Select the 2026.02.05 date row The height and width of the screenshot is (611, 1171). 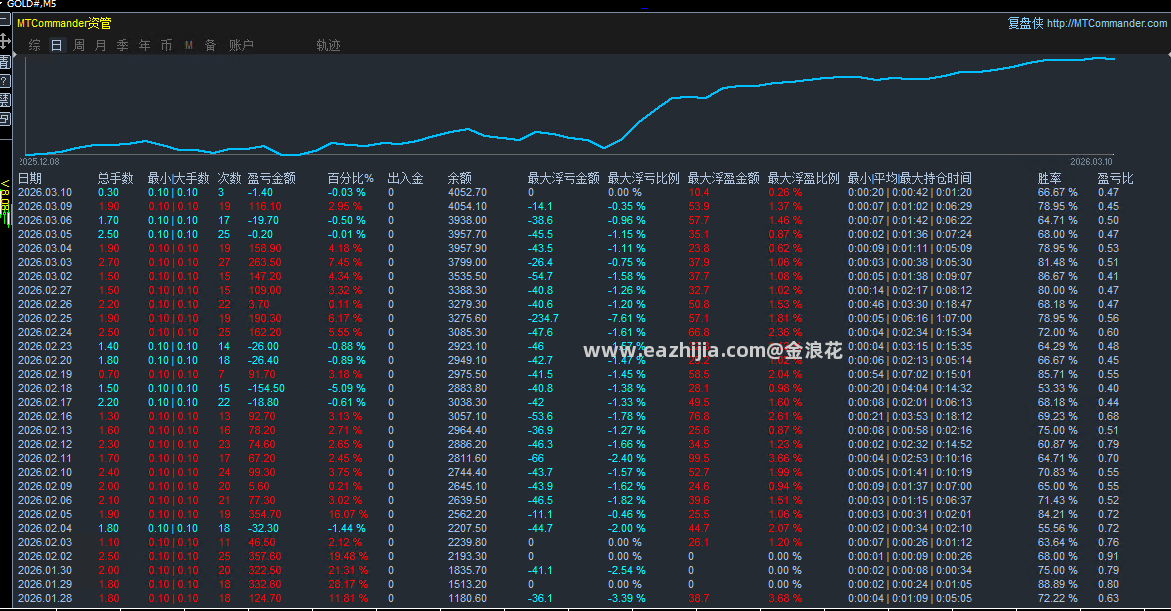(45, 514)
